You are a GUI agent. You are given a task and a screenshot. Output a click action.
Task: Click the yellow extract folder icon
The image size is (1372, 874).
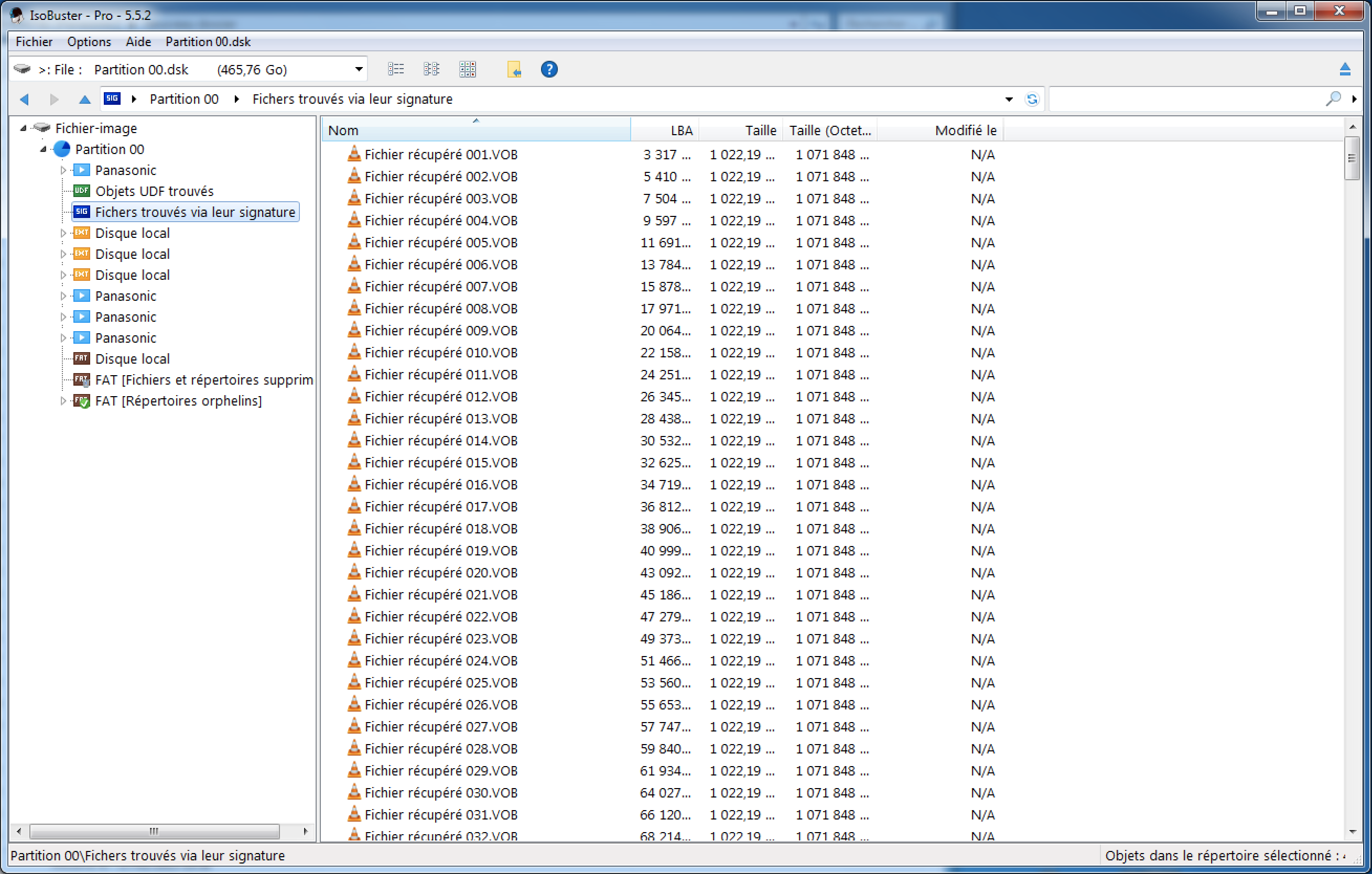coord(514,70)
